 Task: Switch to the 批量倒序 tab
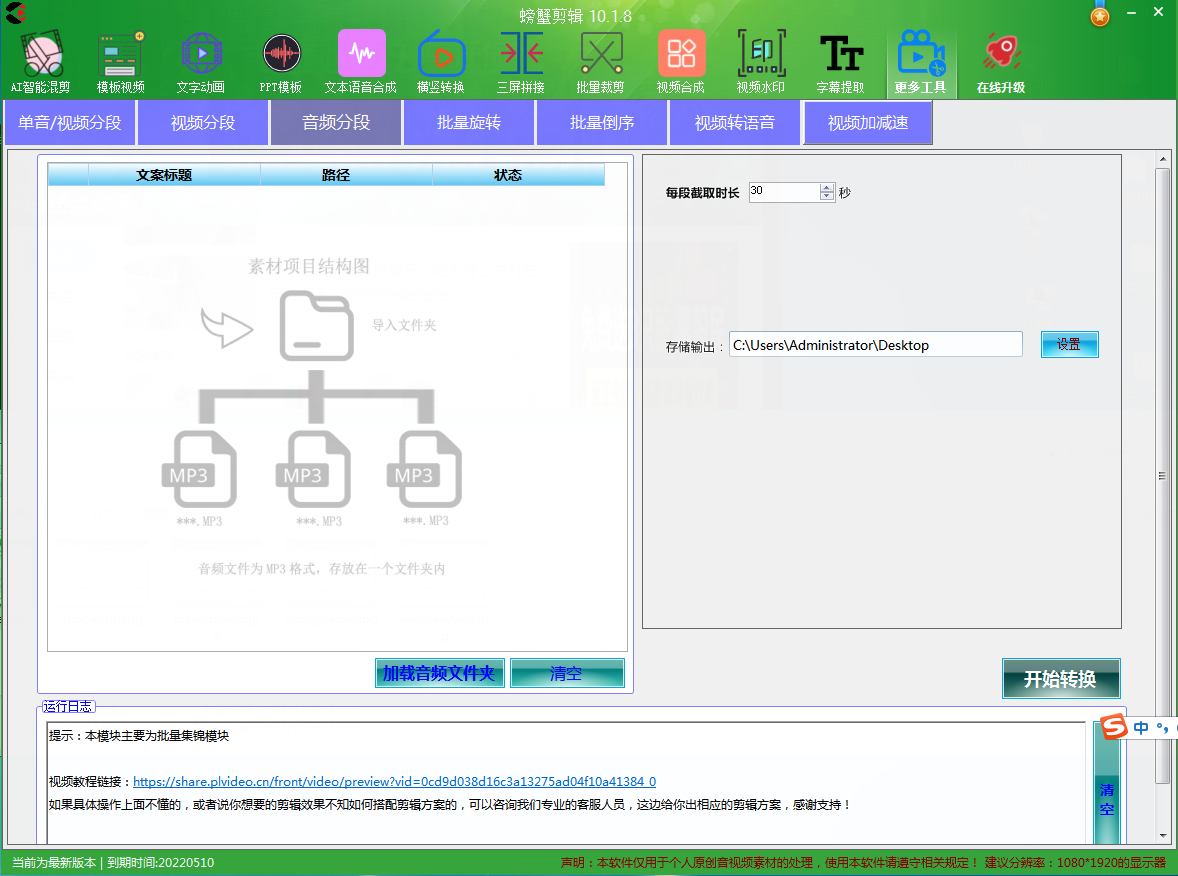[602, 122]
